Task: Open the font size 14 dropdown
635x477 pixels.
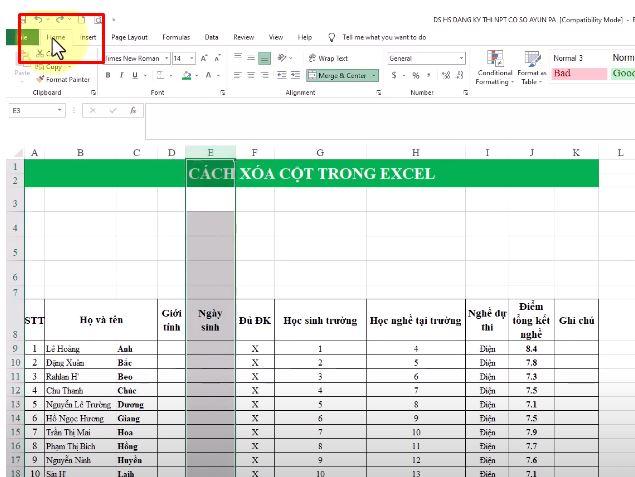Action: (192, 58)
